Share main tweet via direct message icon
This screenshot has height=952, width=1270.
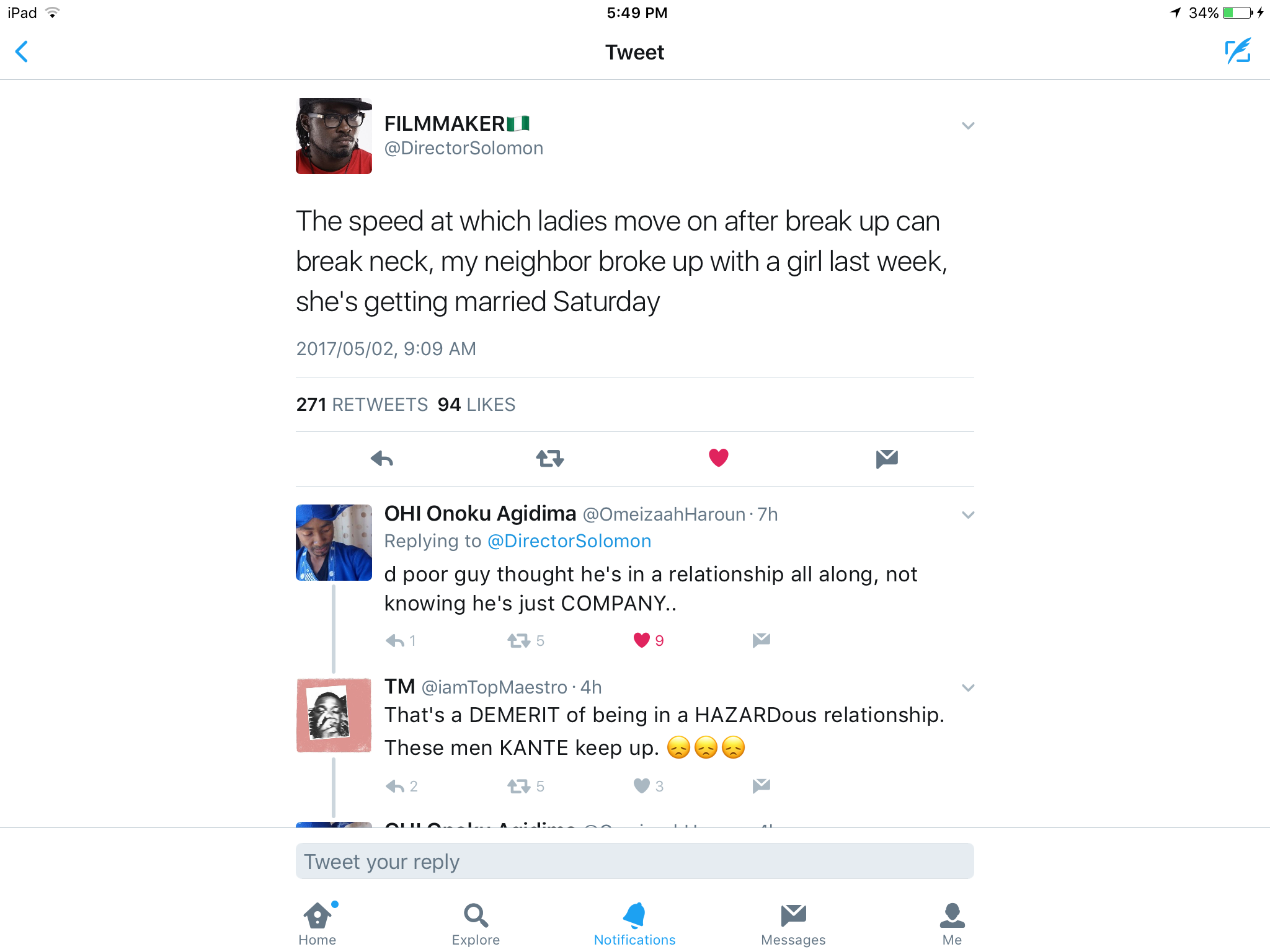(887, 459)
